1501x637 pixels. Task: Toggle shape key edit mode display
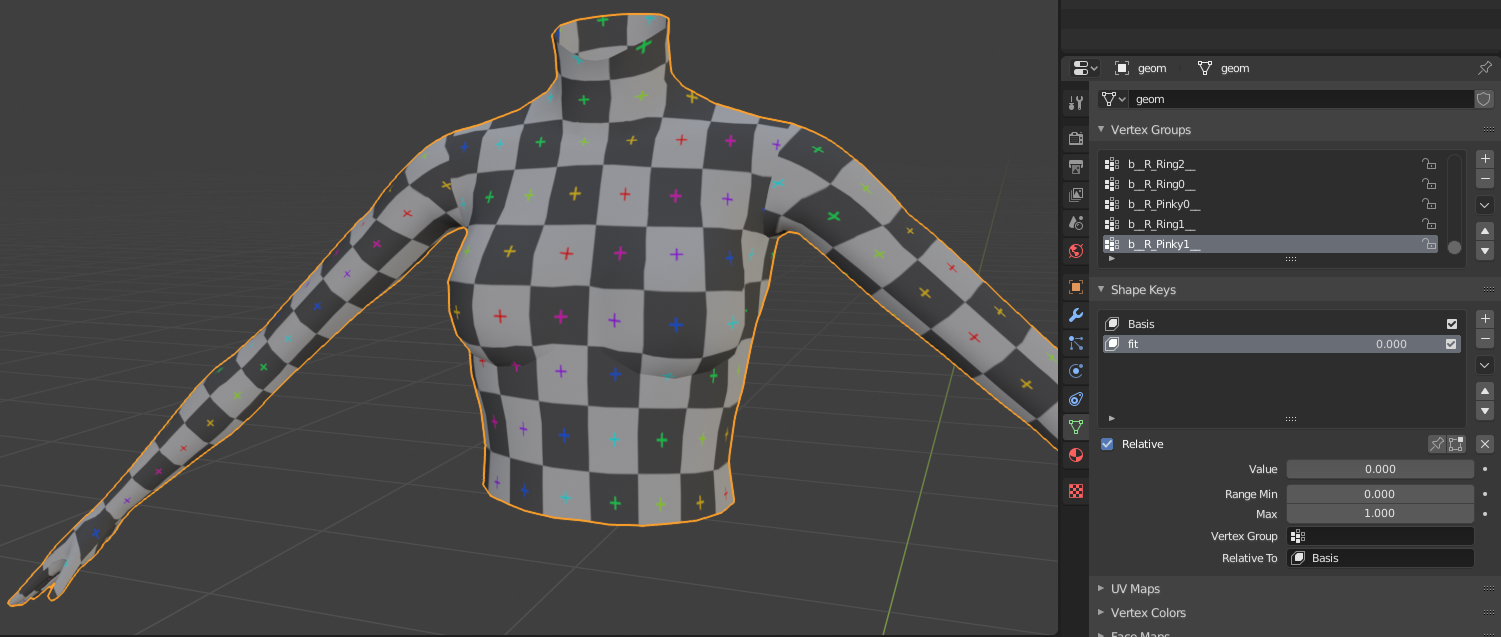click(1456, 444)
